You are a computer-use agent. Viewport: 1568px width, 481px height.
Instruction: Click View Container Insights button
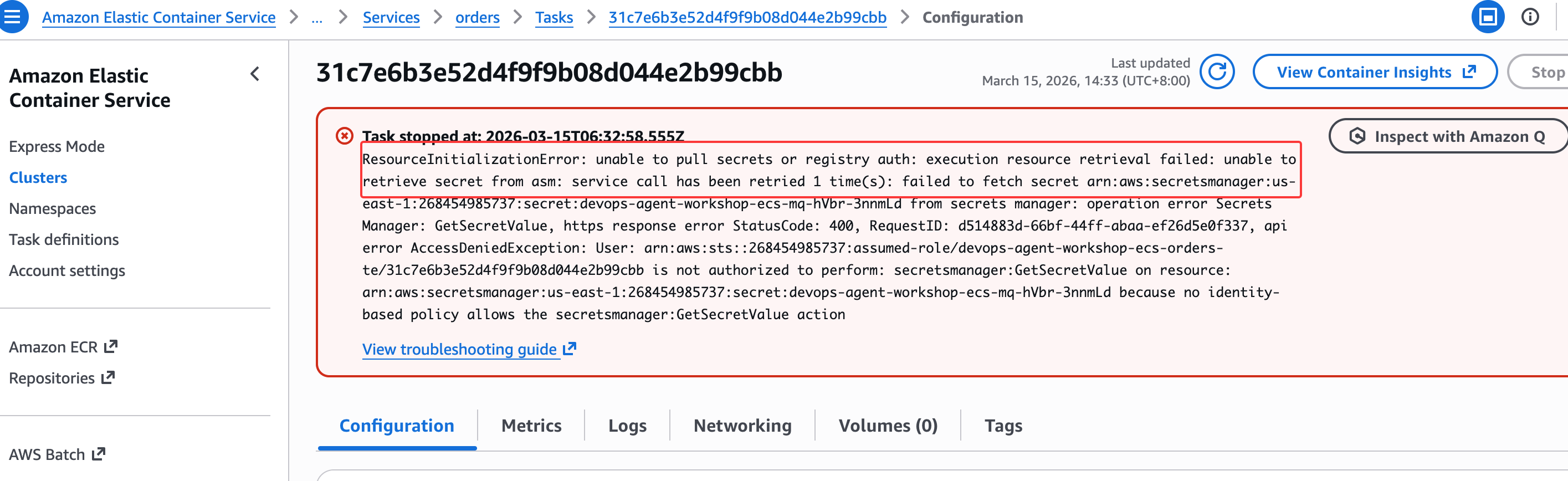1375,72
